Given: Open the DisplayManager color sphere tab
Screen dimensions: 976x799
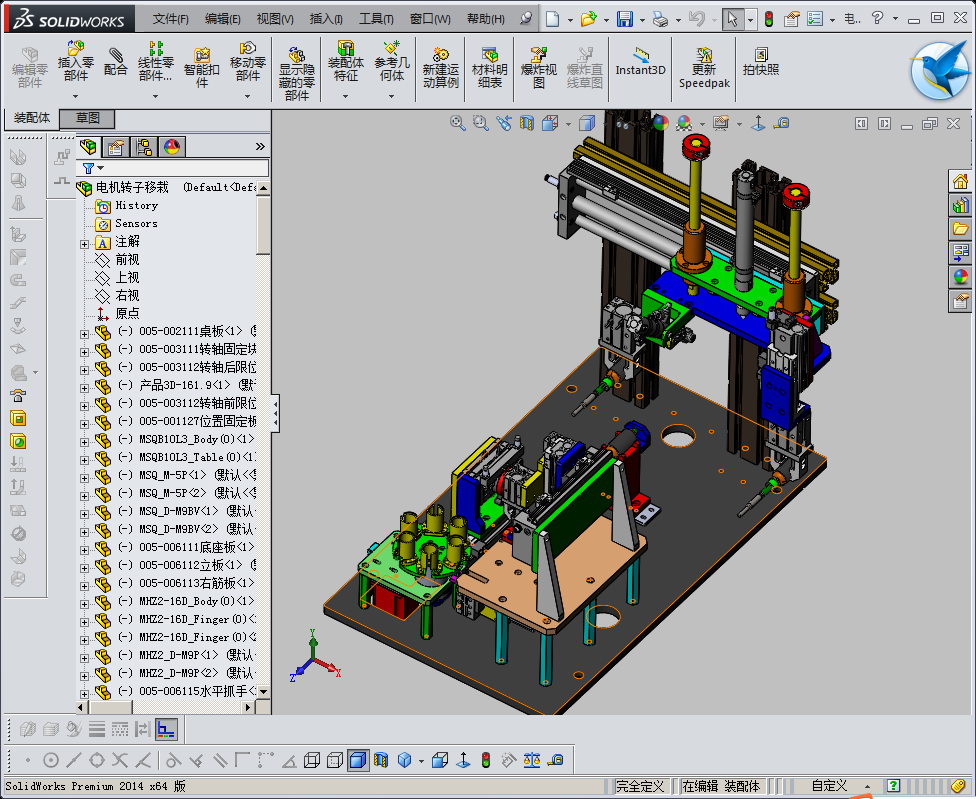Looking at the screenshot, I should coord(171,148).
